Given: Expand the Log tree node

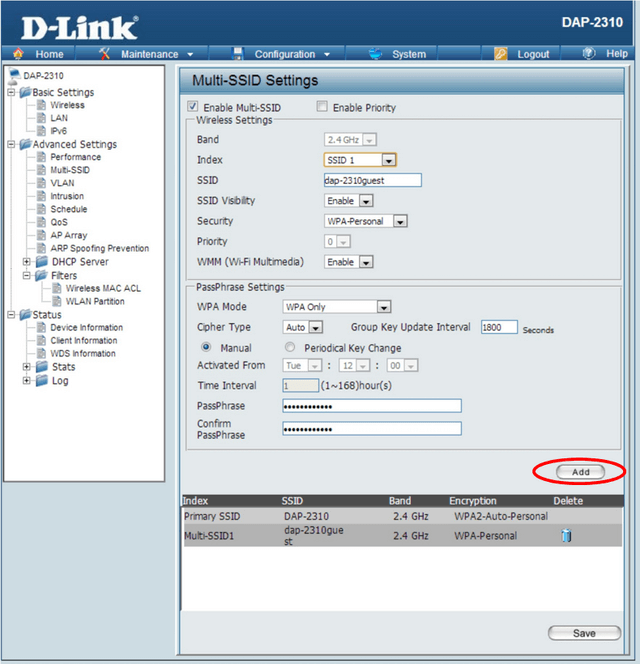Looking at the screenshot, I should coord(27,380).
